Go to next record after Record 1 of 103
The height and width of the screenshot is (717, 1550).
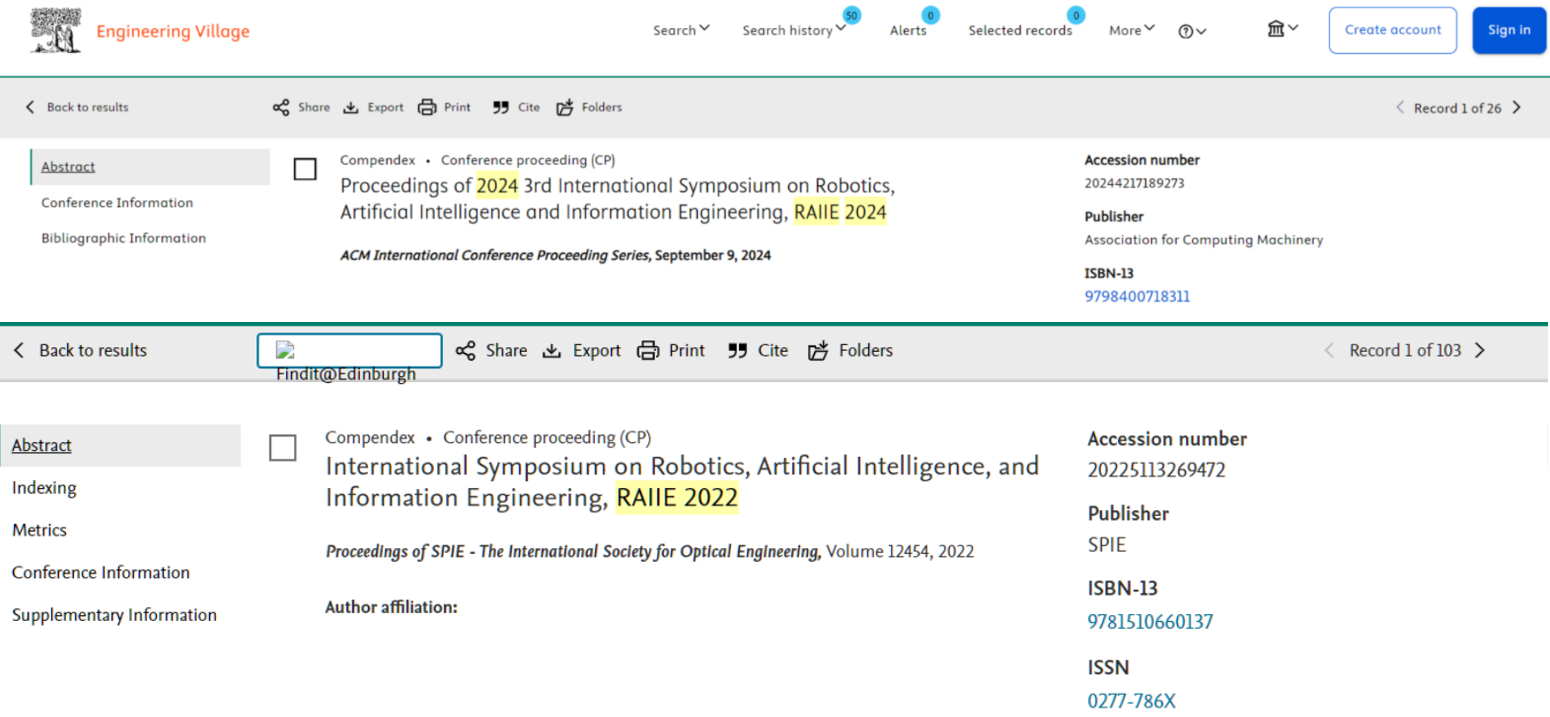click(x=1480, y=350)
